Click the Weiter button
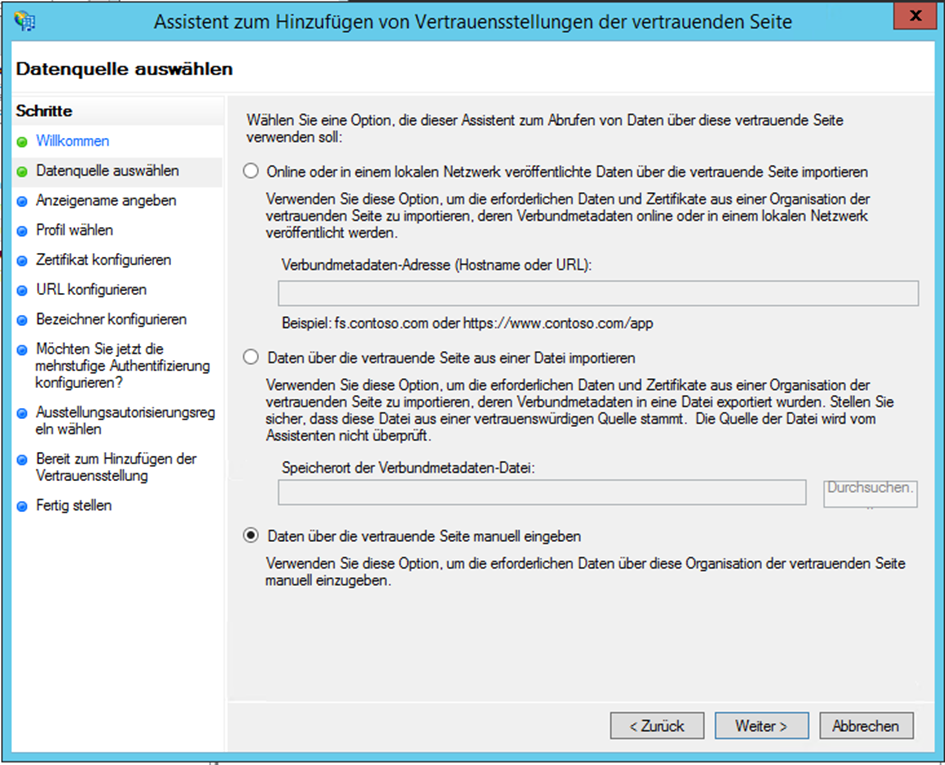This screenshot has height=765, width=945. coord(761,725)
